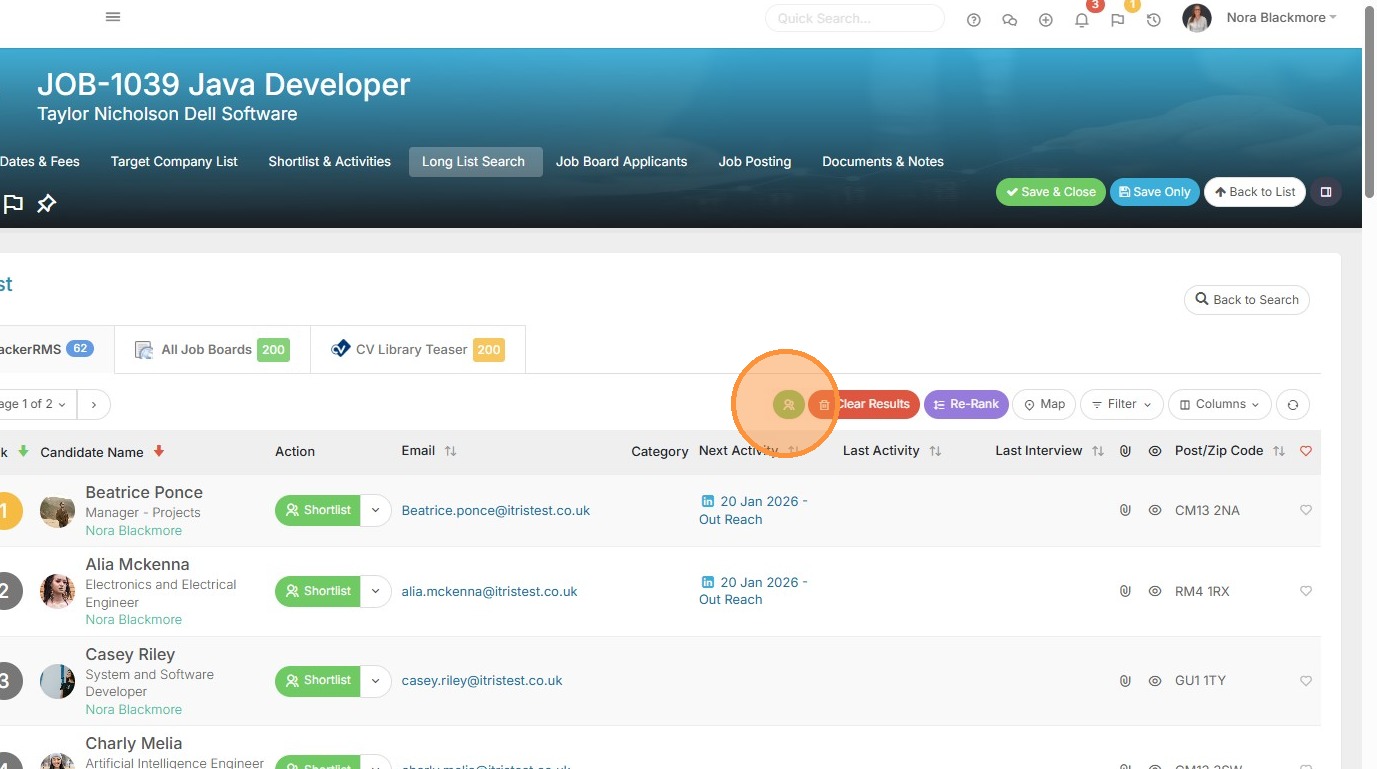The image size is (1377, 769).
Task: Click the Save Only button
Action: [x=1155, y=192]
